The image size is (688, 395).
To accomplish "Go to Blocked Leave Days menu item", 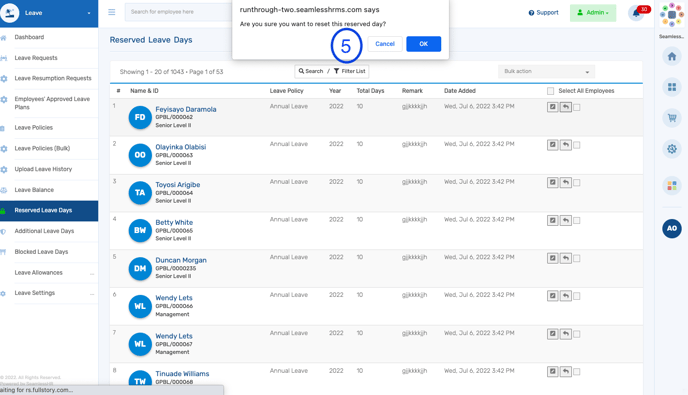I will point(41,252).
